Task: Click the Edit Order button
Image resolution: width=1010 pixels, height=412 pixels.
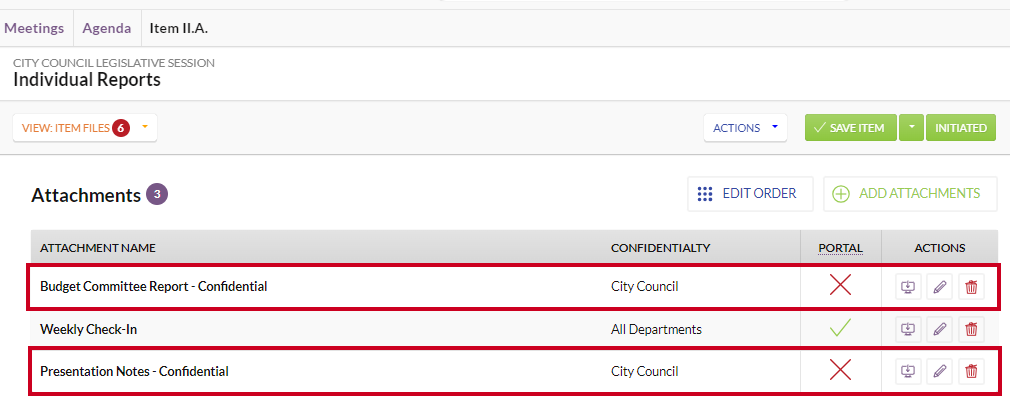Action: click(x=750, y=194)
